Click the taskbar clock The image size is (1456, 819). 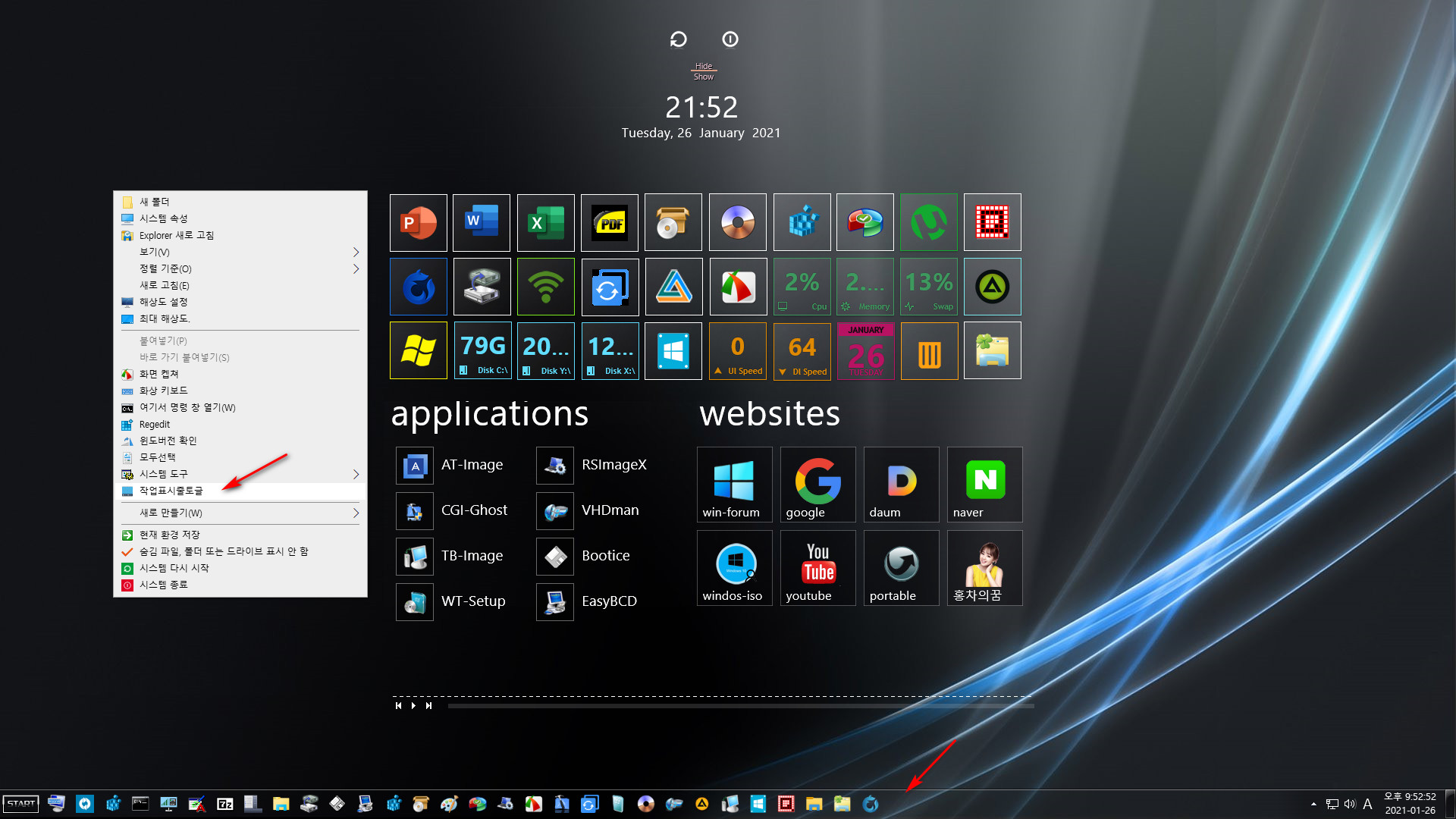tap(1410, 804)
